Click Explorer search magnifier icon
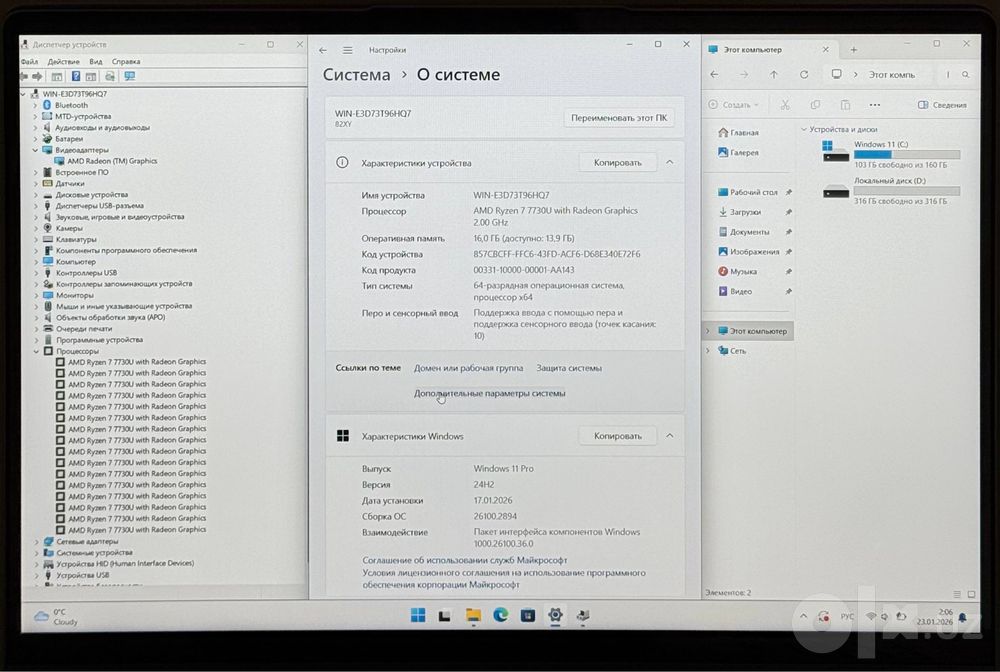This screenshot has width=1000, height=672. [966, 75]
